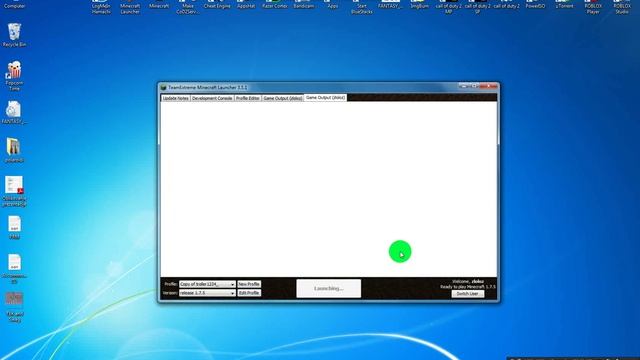The width and height of the screenshot is (640, 360).
Task: Click the Switch User button
Action: point(468,294)
